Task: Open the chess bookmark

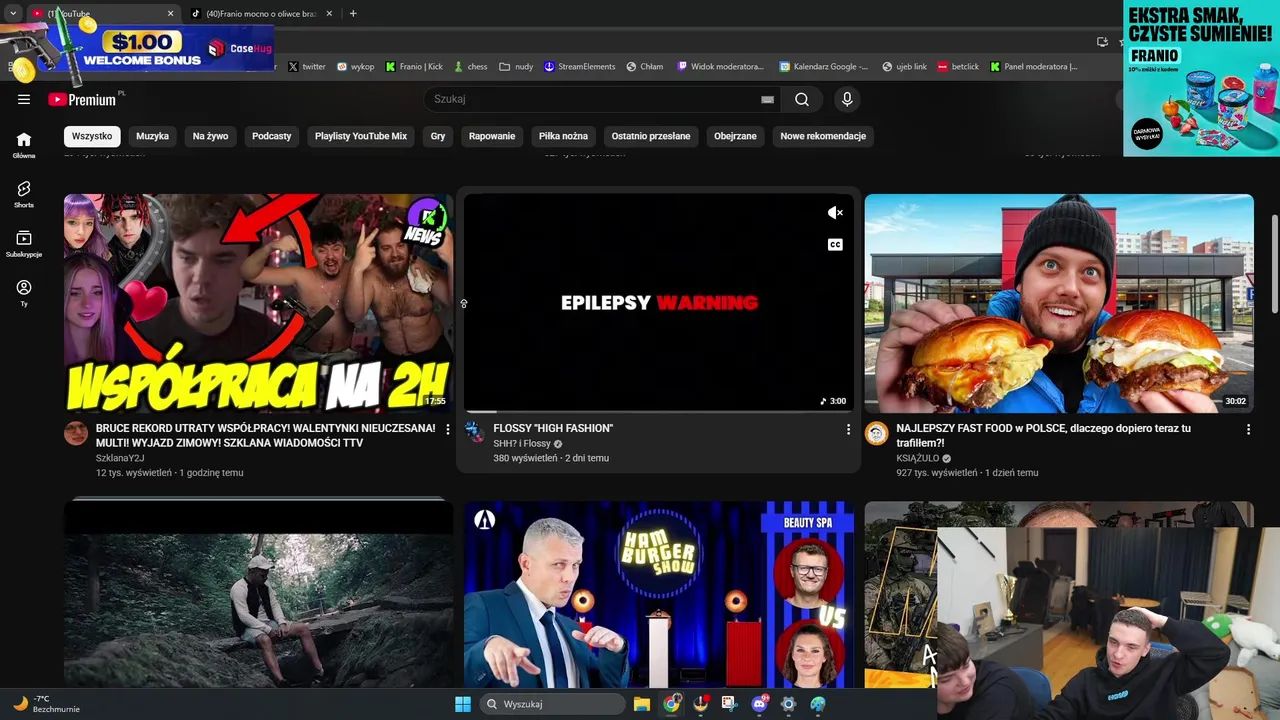Action: 471,67
